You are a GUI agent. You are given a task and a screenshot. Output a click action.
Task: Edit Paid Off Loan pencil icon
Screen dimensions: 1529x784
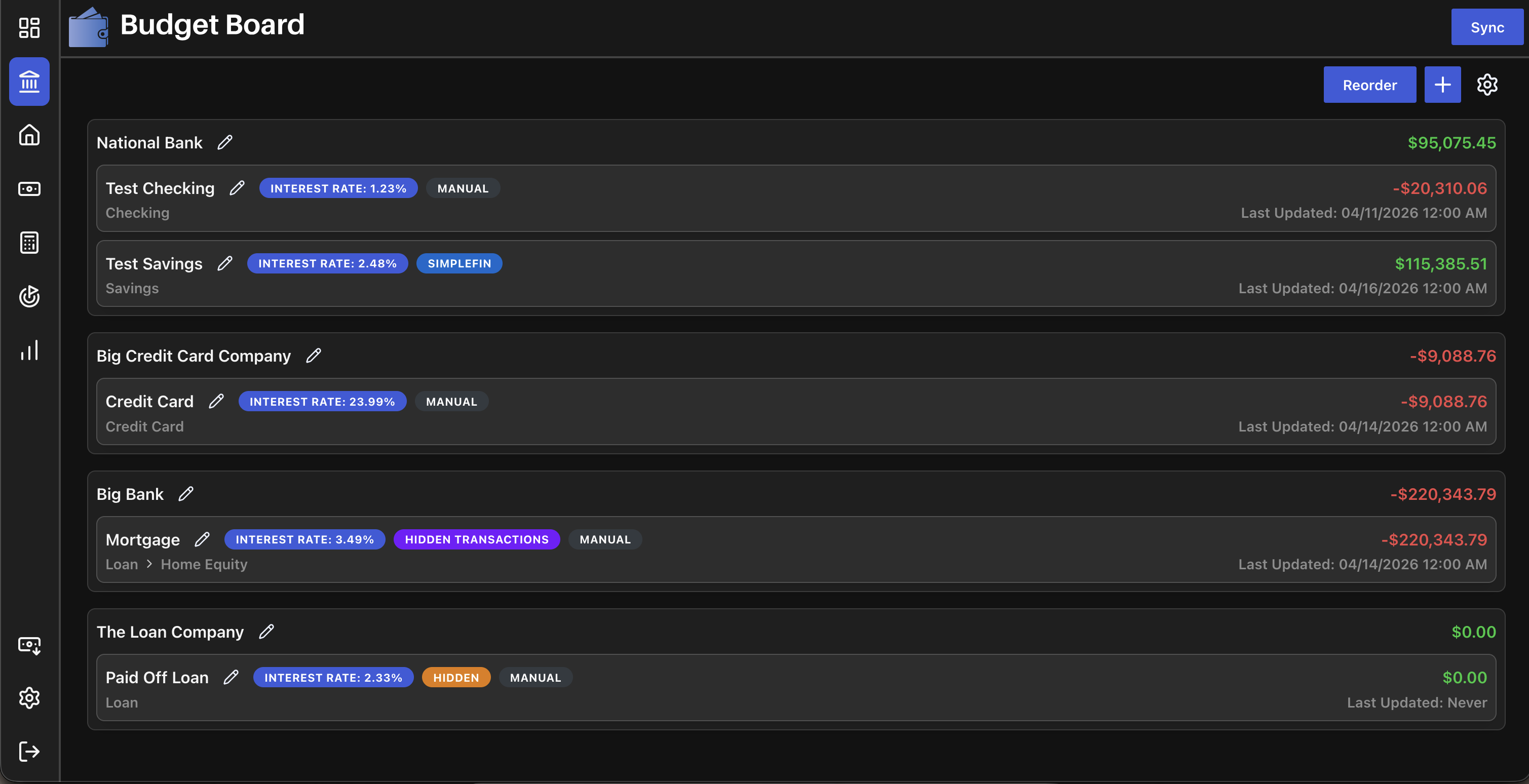[231, 677]
